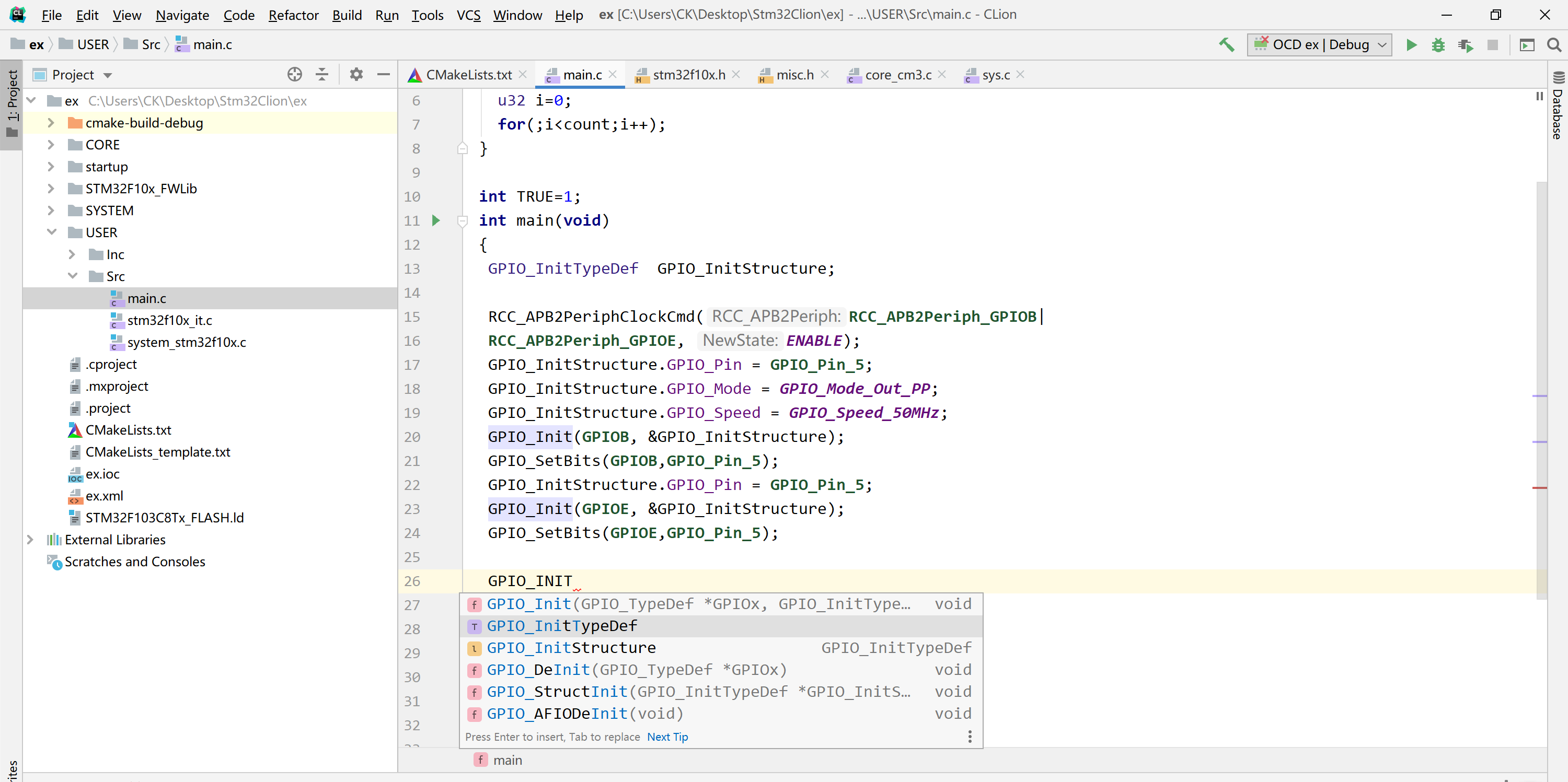Viewport: 1568px width, 782px height.
Task: Expand the Inc folder
Action: 72,254
